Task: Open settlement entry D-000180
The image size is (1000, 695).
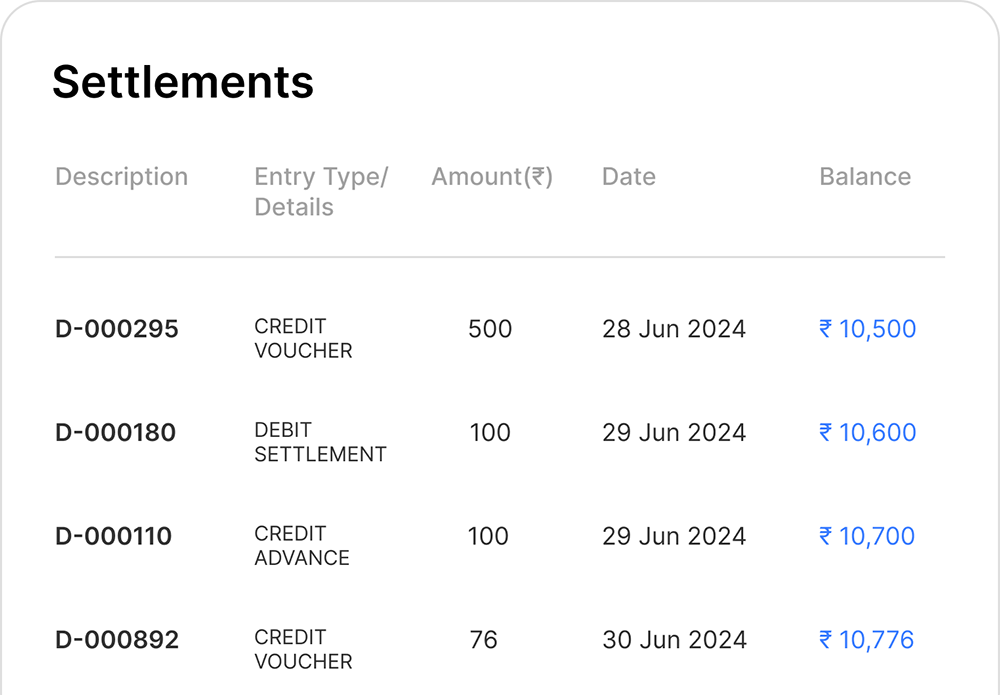Action: [115, 432]
